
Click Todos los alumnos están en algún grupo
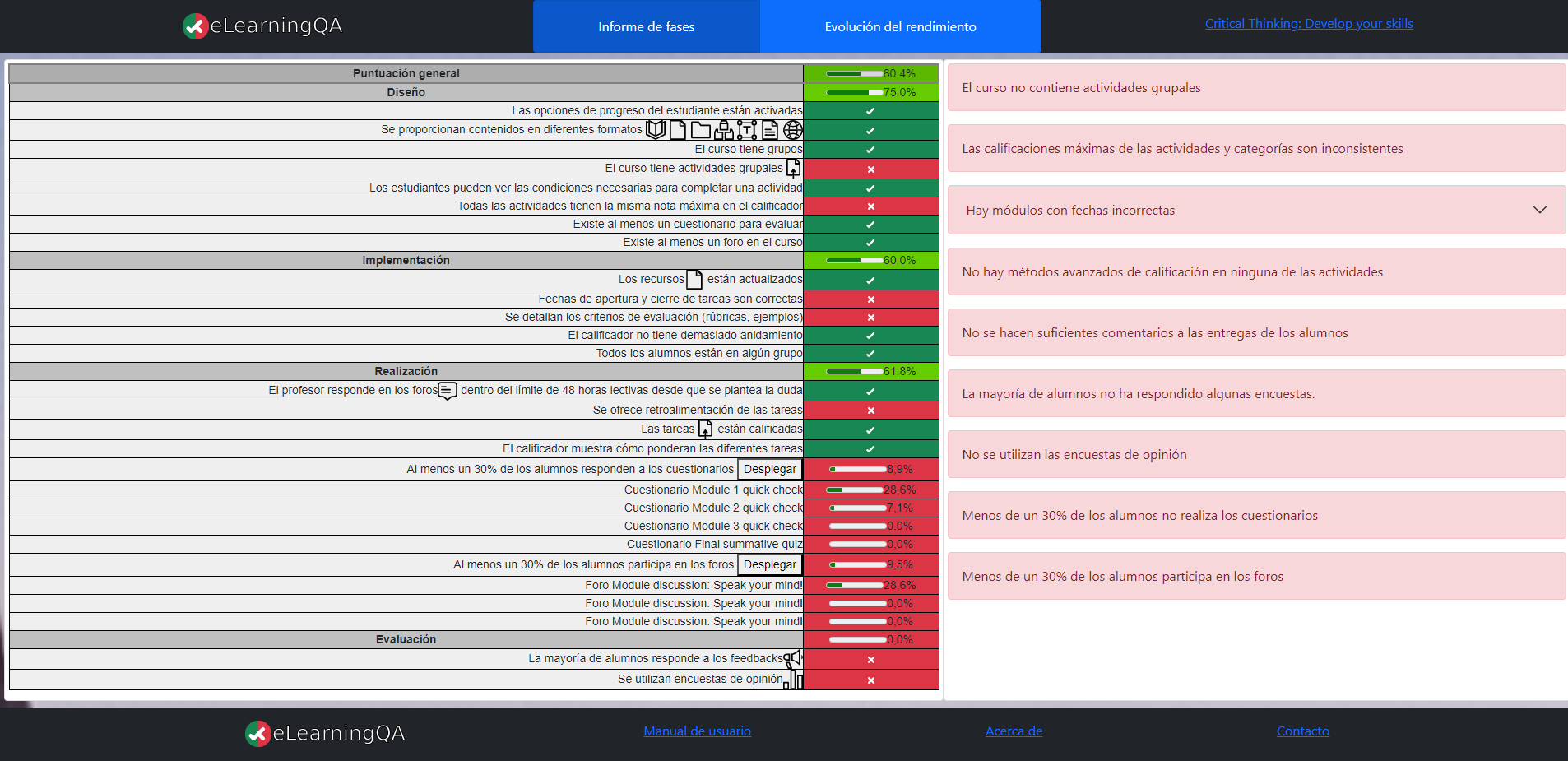click(699, 353)
